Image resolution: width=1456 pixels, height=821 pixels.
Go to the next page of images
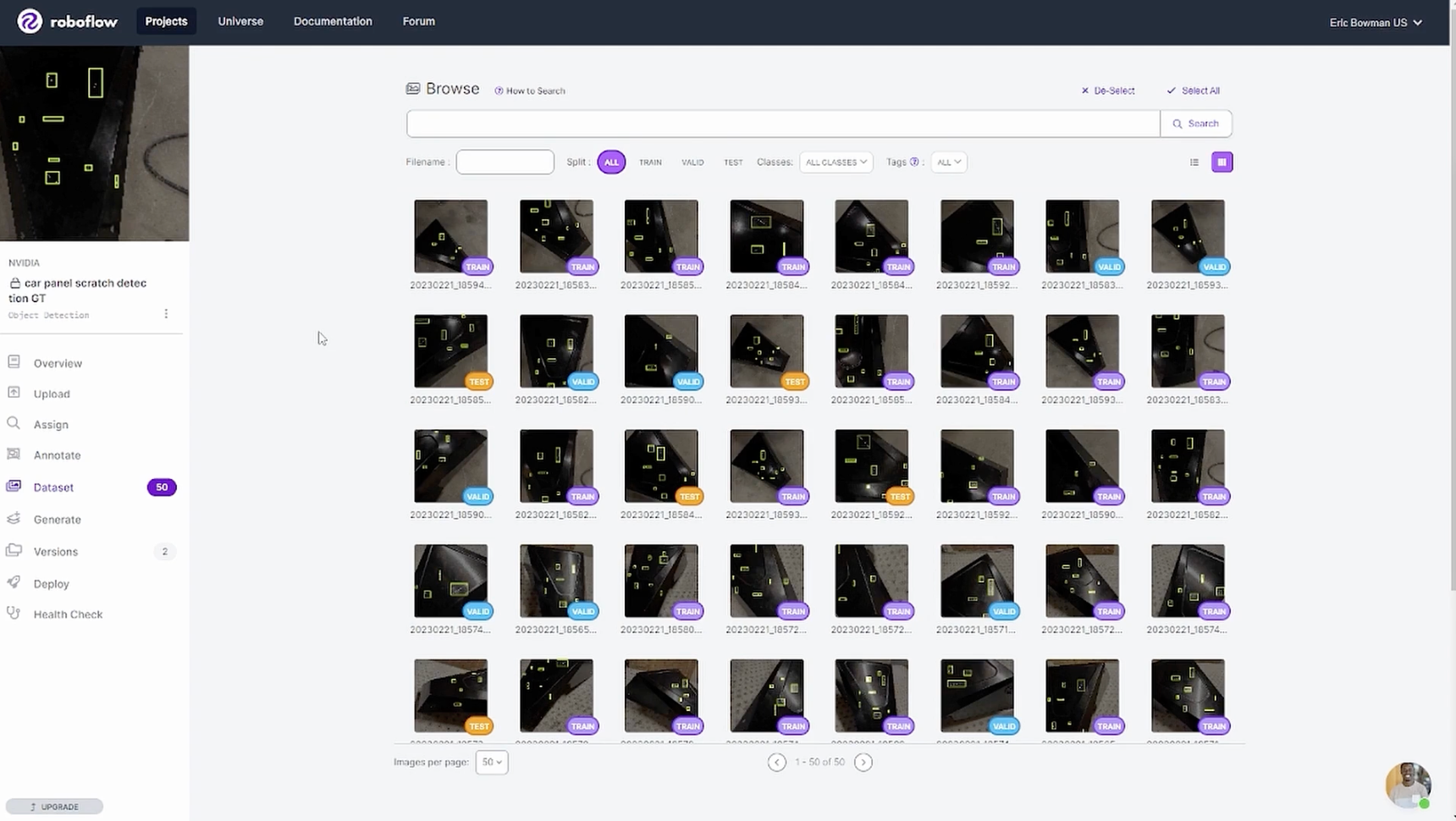tap(863, 762)
